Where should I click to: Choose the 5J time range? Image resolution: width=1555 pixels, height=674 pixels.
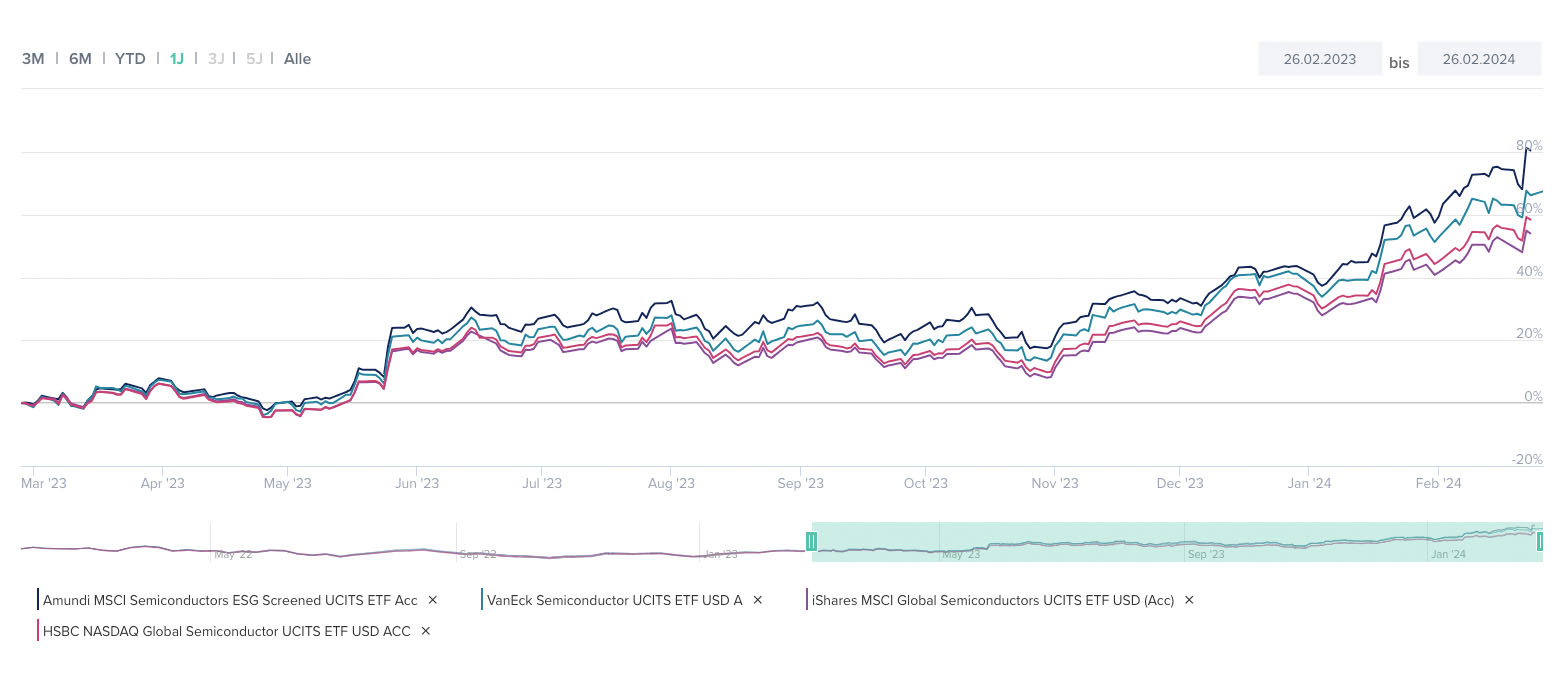pos(254,59)
